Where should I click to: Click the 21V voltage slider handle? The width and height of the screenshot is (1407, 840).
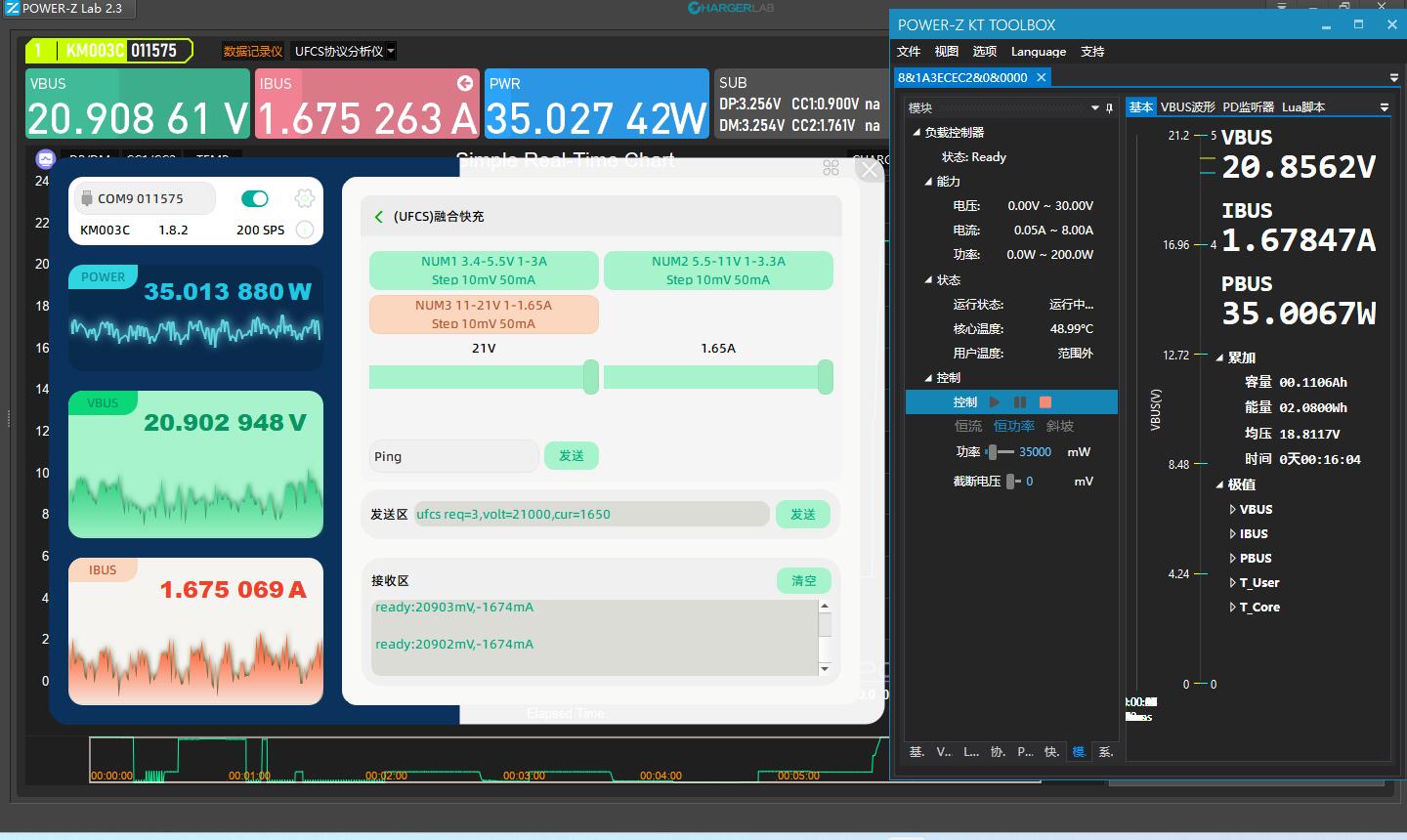pyautogui.click(x=591, y=377)
